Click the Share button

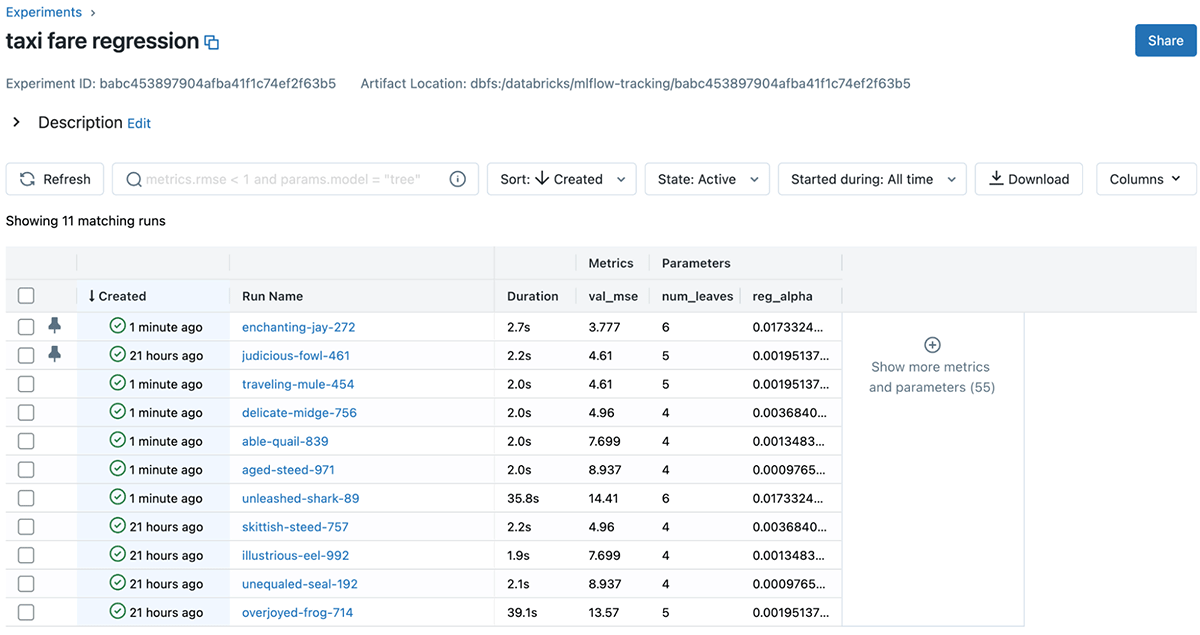1165,41
